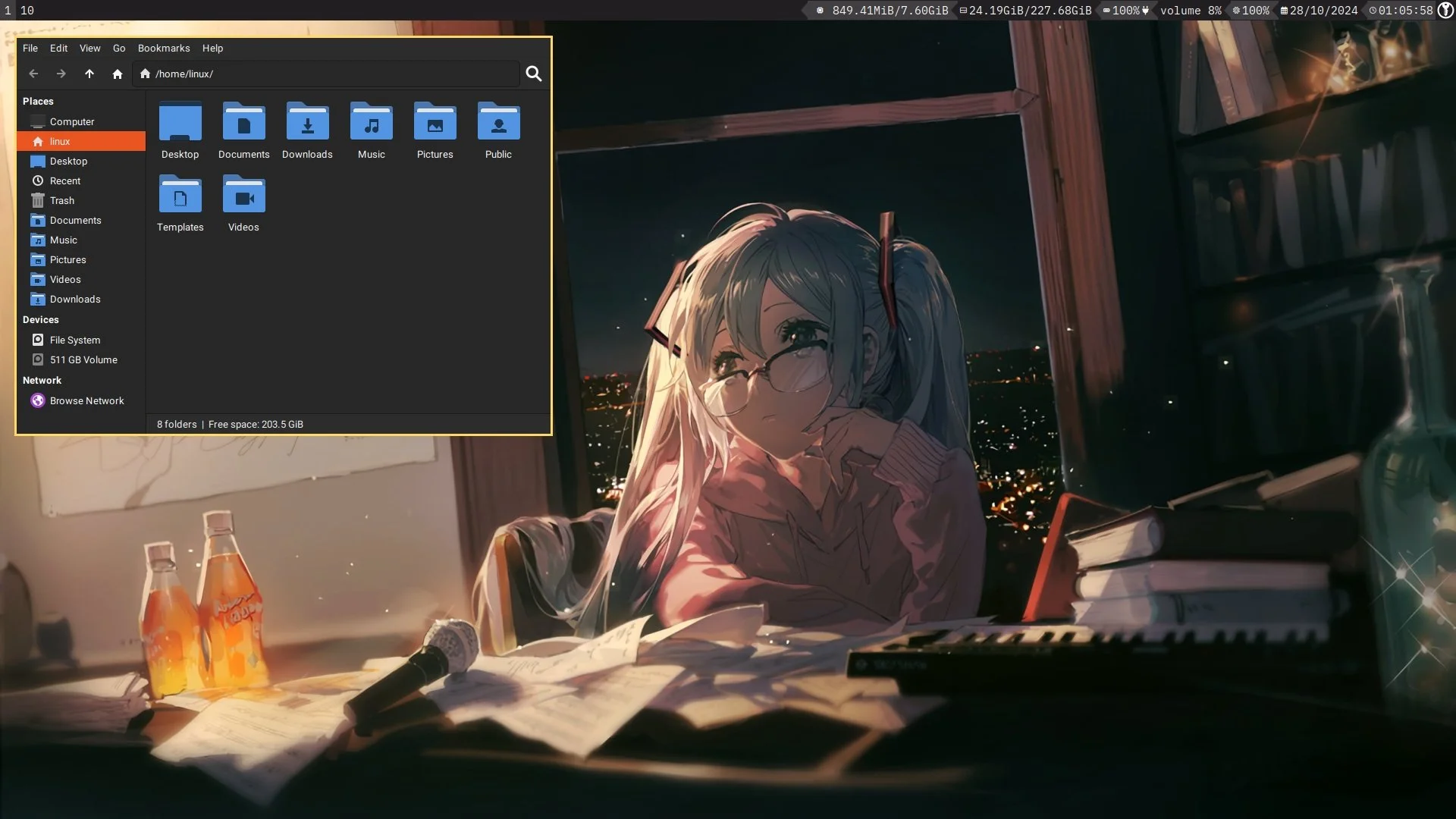Screen dimensions: 1456x819
Task: Click the Places section header
Action: (38, 101)
